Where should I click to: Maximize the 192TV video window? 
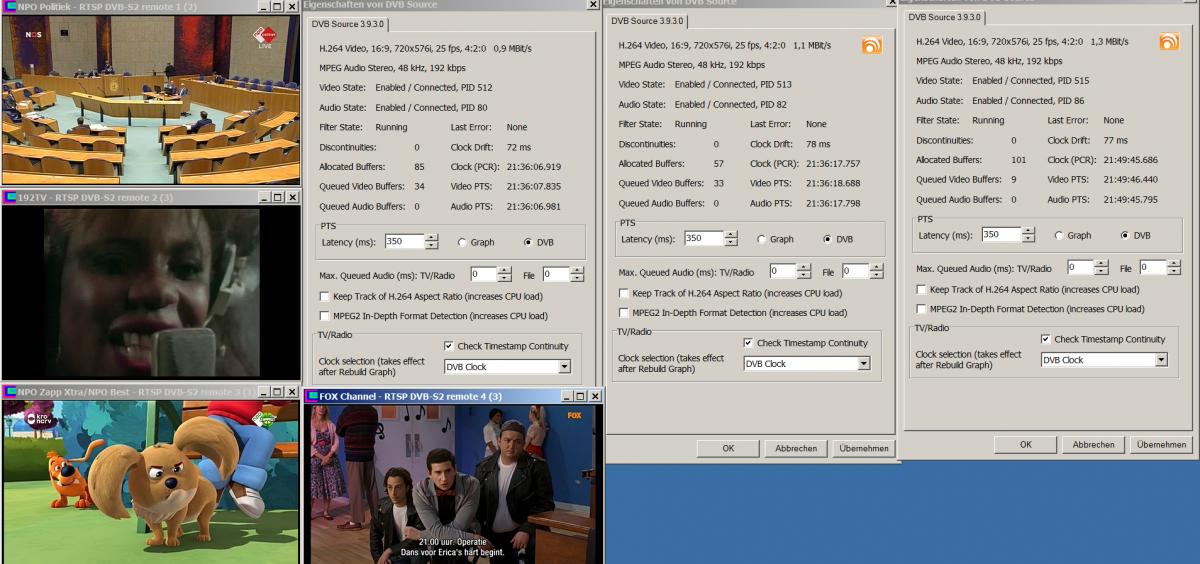[278, 197]
